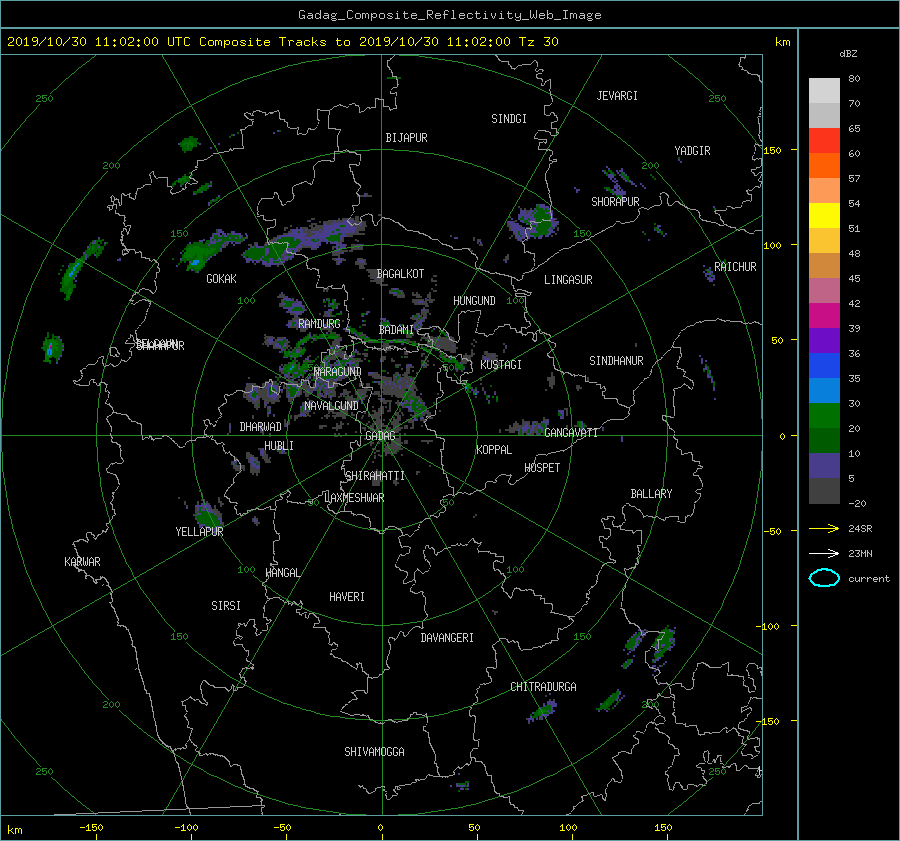Click the KOPPAL city label
The width and height of the screenshot is (900, 841).
click(494, 449)
